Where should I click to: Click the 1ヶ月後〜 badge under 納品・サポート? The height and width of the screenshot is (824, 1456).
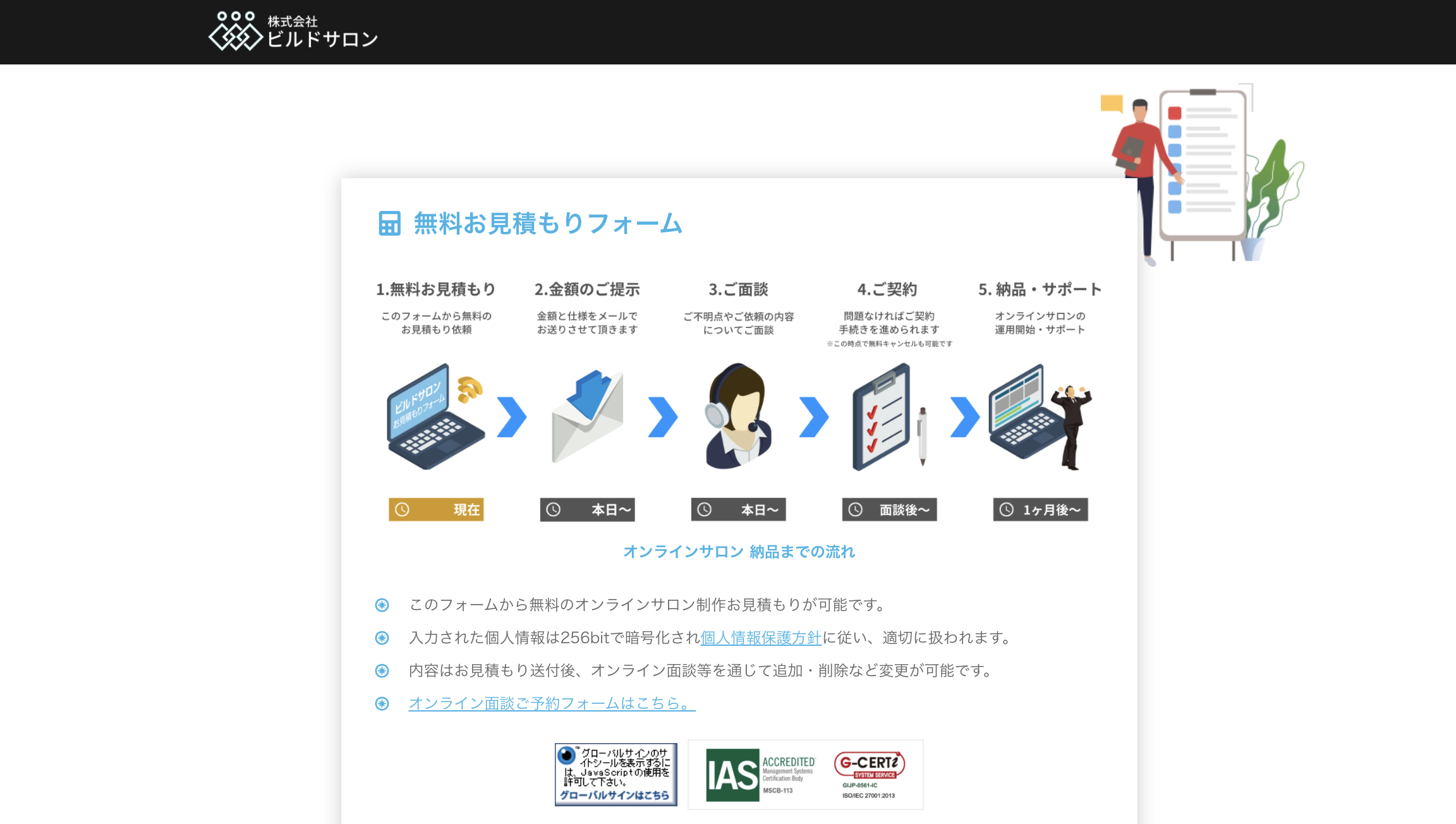pyautogui.click(x=1040, y=510)
